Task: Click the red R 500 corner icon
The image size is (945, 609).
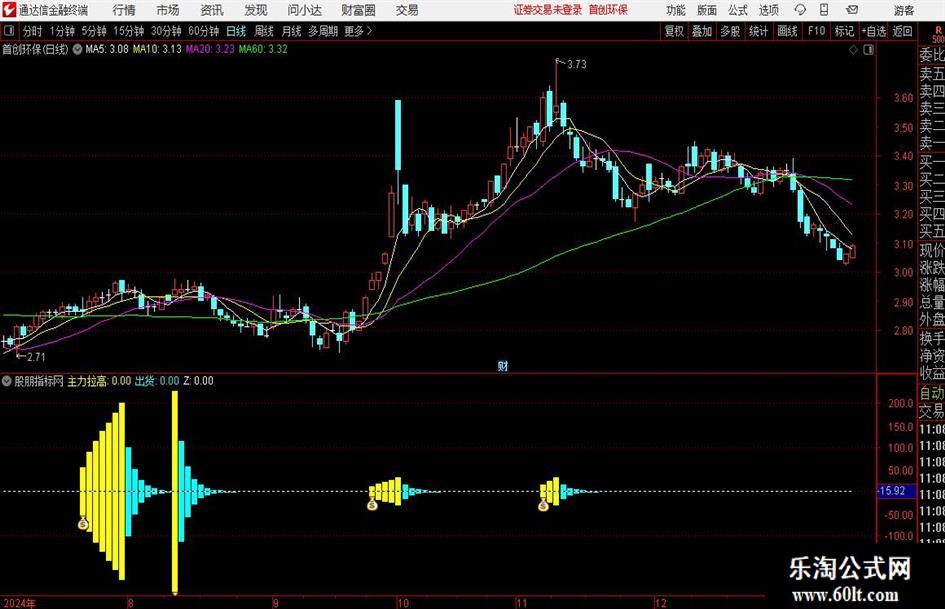Action: point(938,34)
